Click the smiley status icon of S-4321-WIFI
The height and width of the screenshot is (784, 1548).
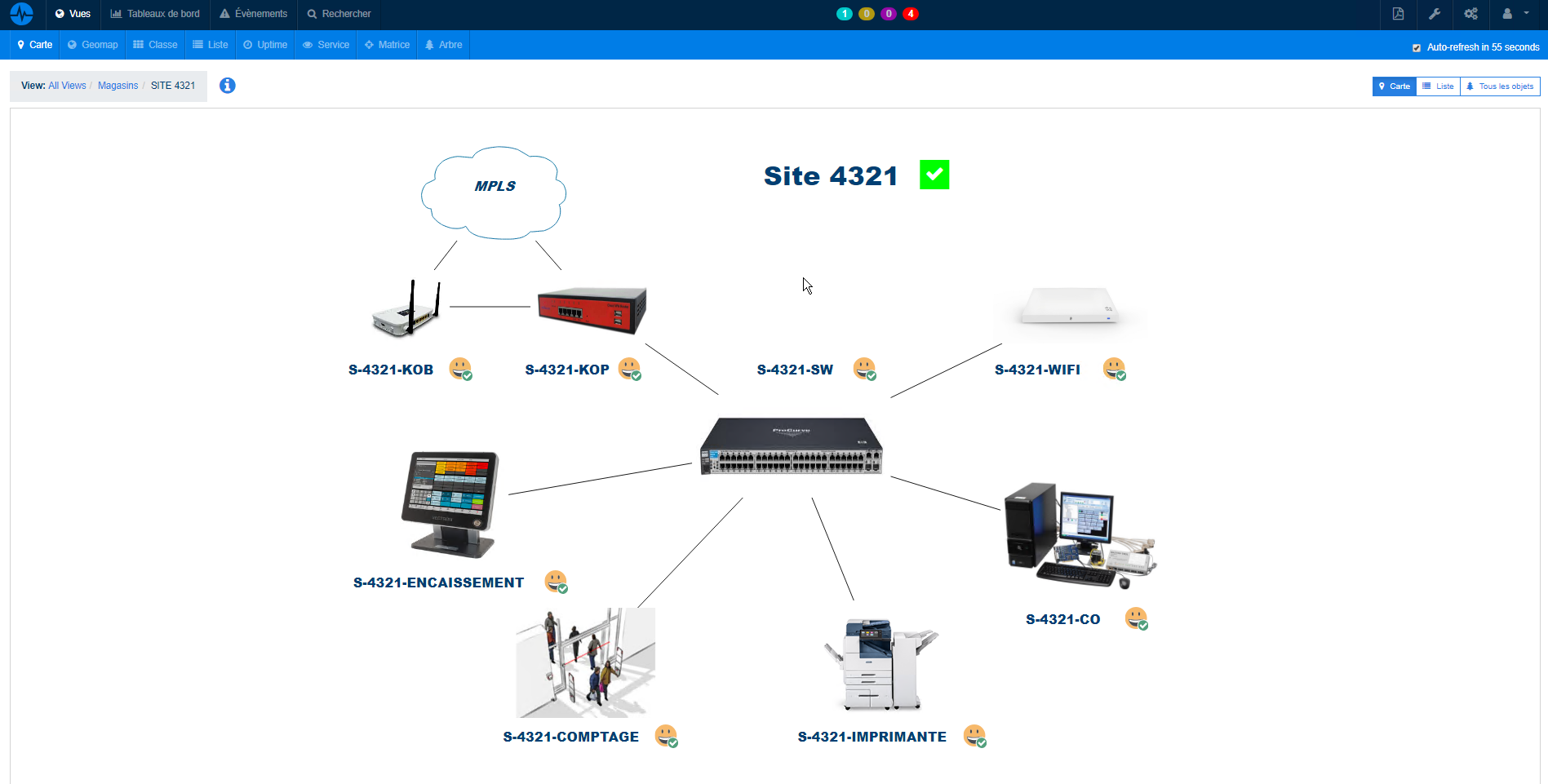click(x=1114, y=369)
